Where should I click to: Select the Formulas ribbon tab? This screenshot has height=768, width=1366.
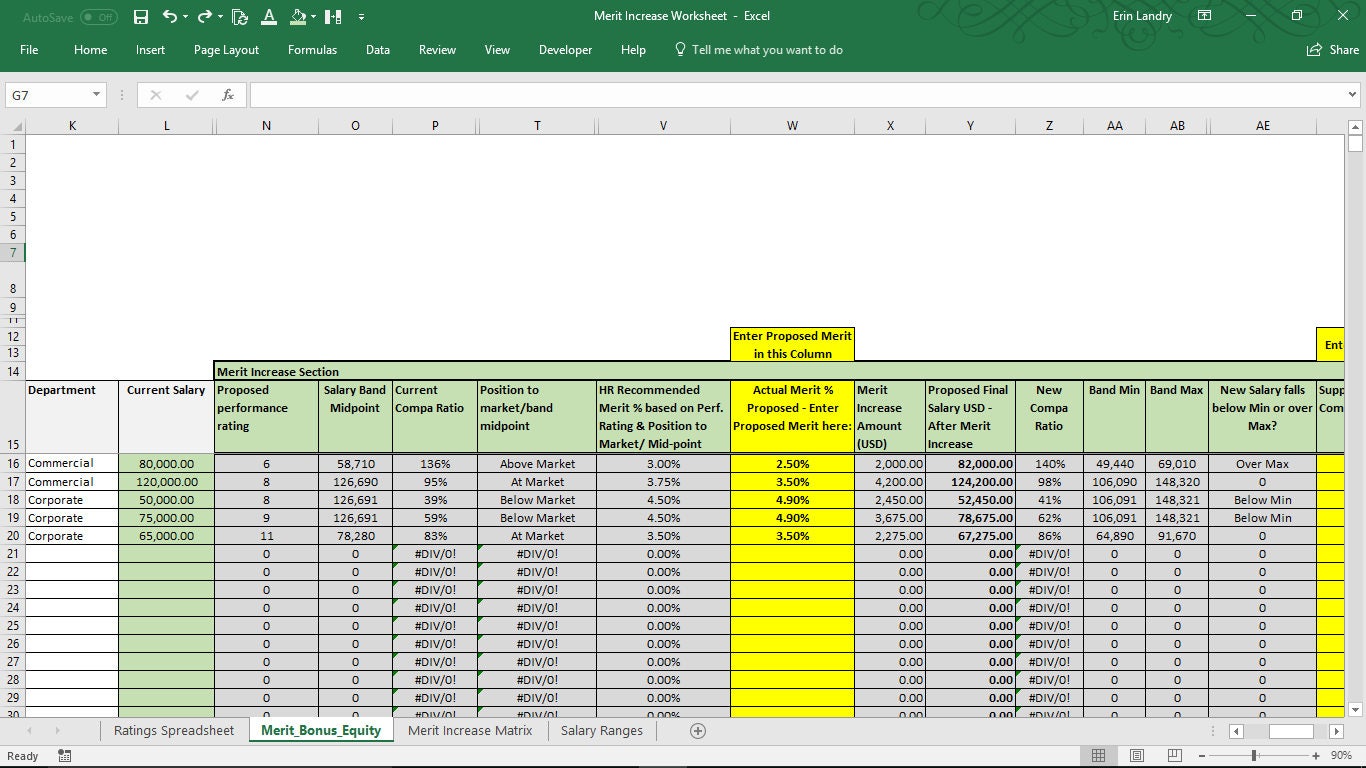(x=312, y=50)
